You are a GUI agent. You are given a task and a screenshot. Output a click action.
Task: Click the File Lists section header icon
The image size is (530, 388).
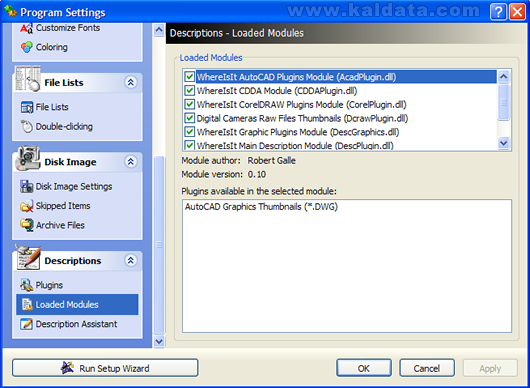pyautogui.click(x=28, y=79)
